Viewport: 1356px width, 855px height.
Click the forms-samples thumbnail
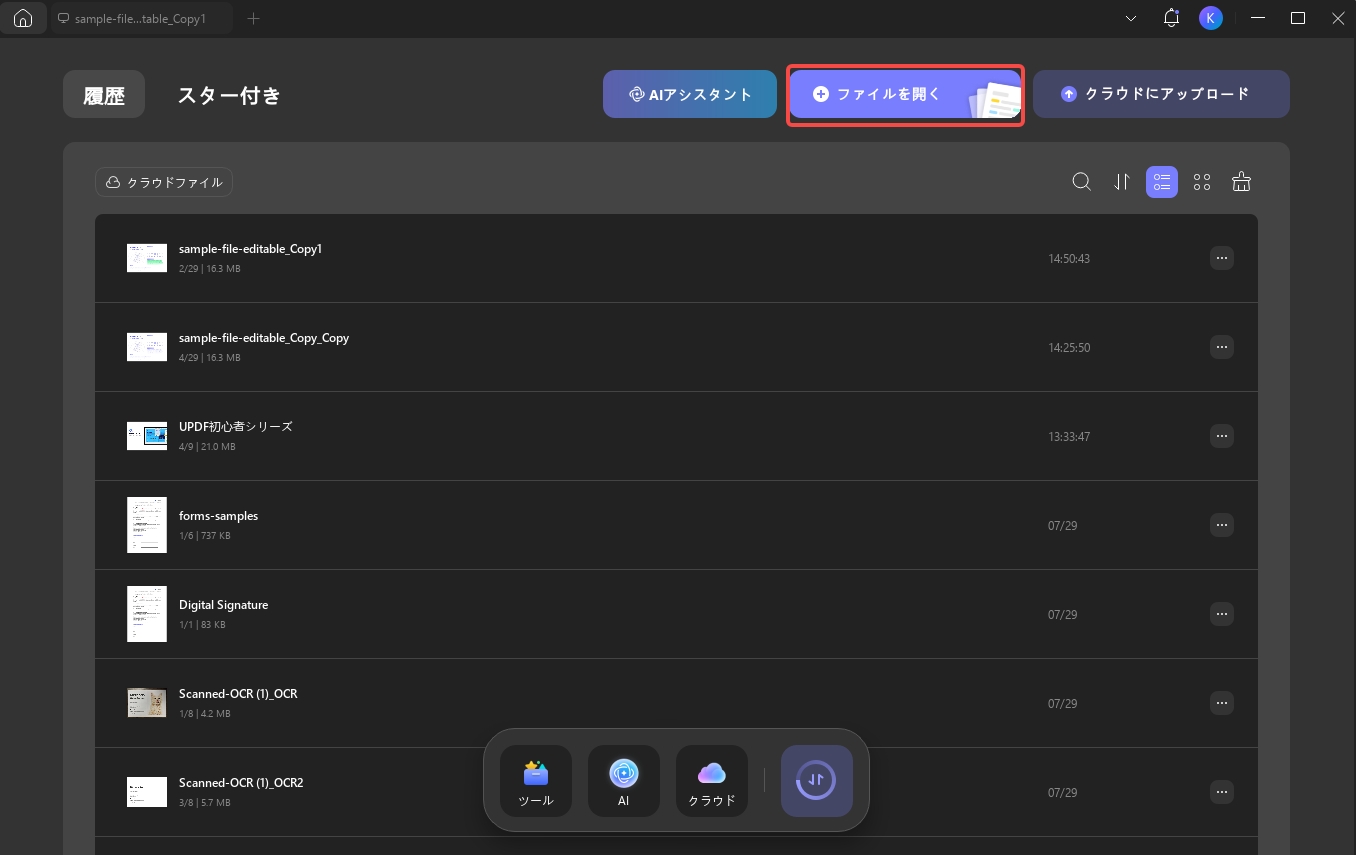pyautogui.click(x=147, y=525)
